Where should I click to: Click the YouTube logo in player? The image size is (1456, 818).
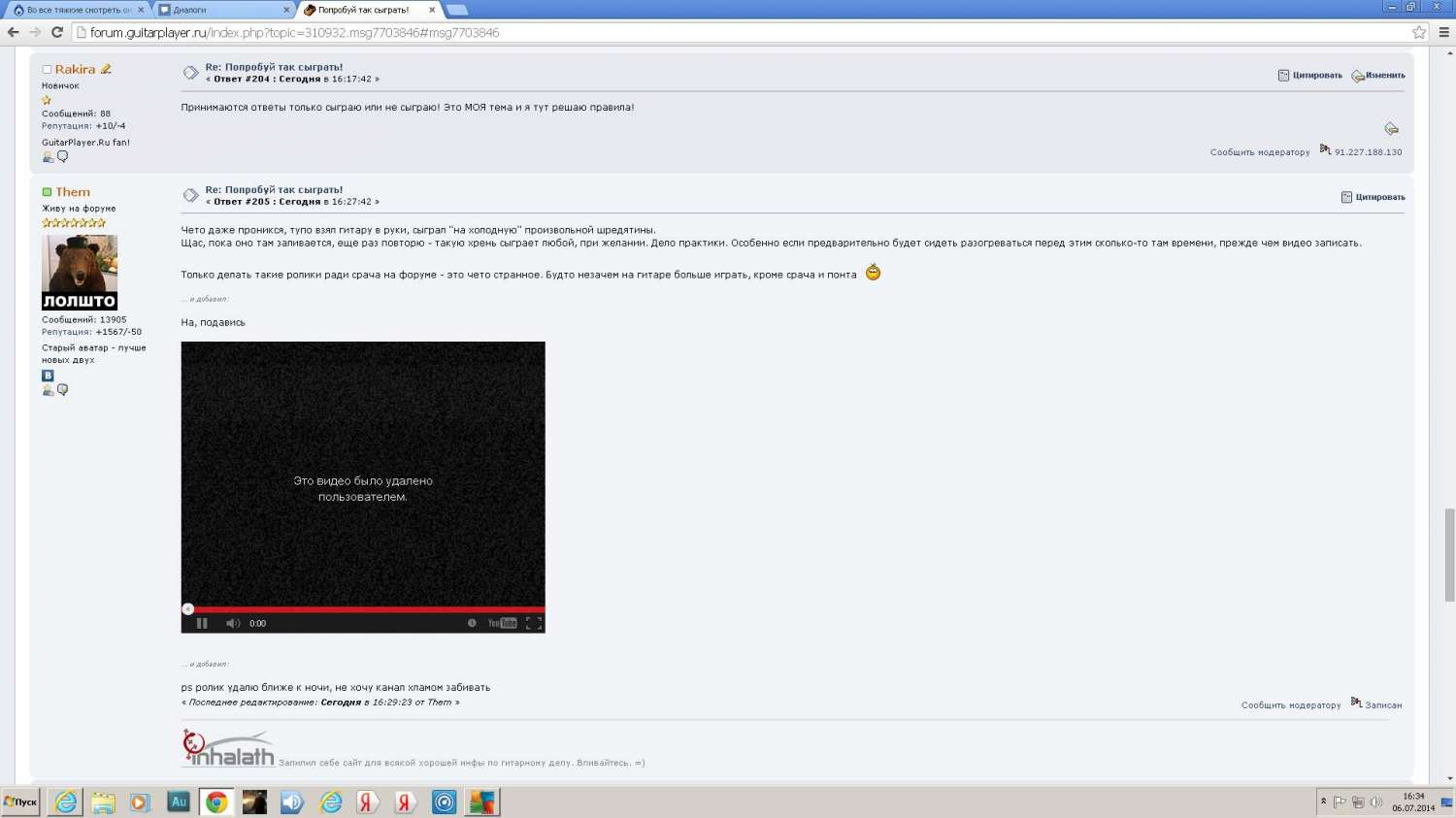click(x=502, y=623)
